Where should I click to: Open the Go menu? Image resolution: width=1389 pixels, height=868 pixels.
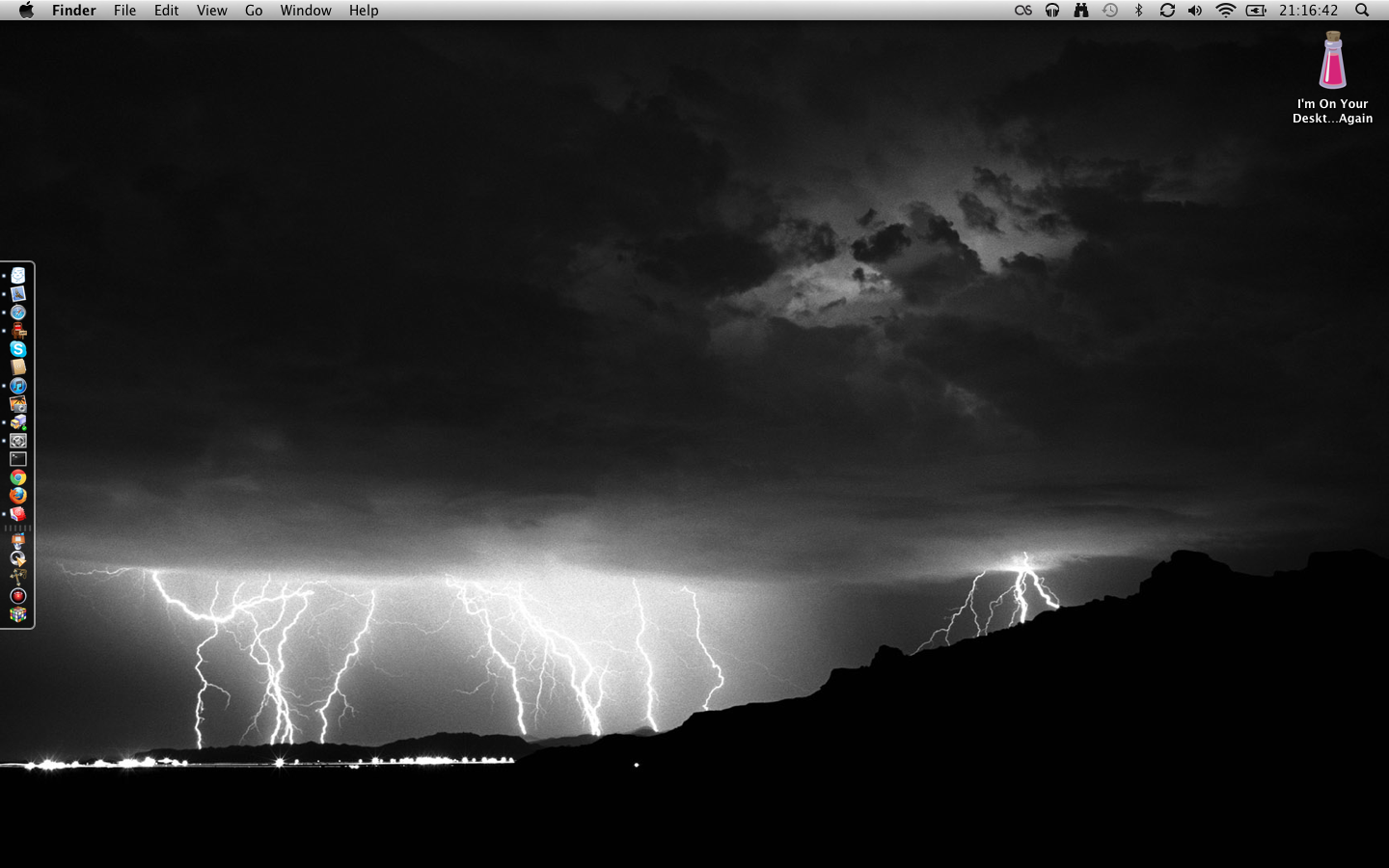pyautogui.click(x=254, y=11)
